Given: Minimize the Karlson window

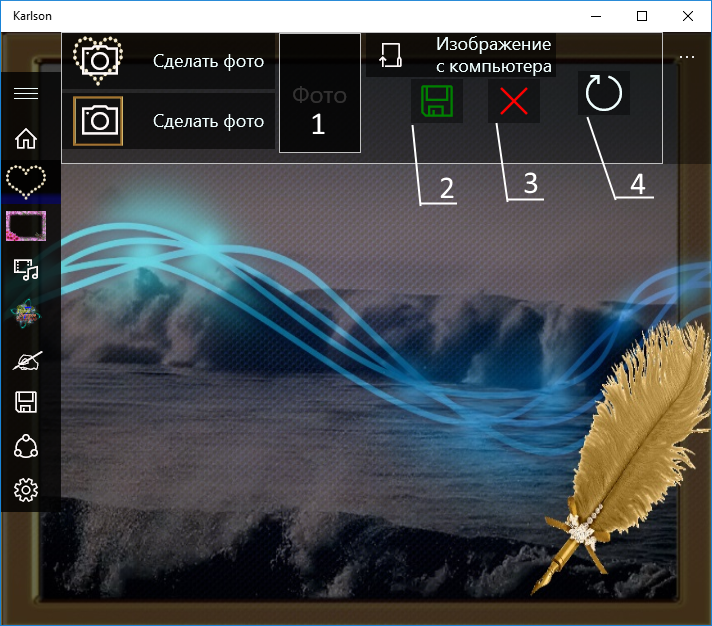Looking at the screenshot, I should click(596, 16).
